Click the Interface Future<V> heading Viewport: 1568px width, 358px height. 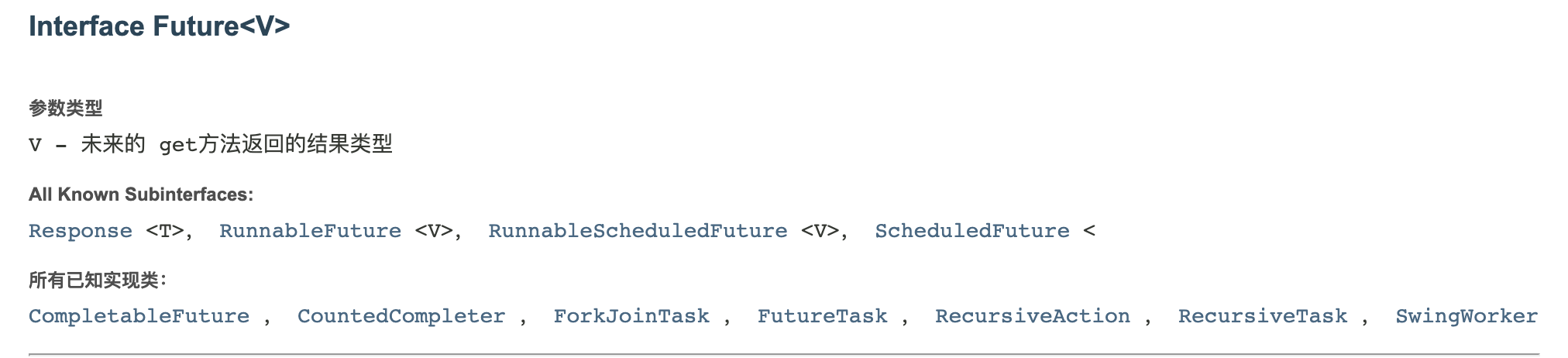pos(159,26)
